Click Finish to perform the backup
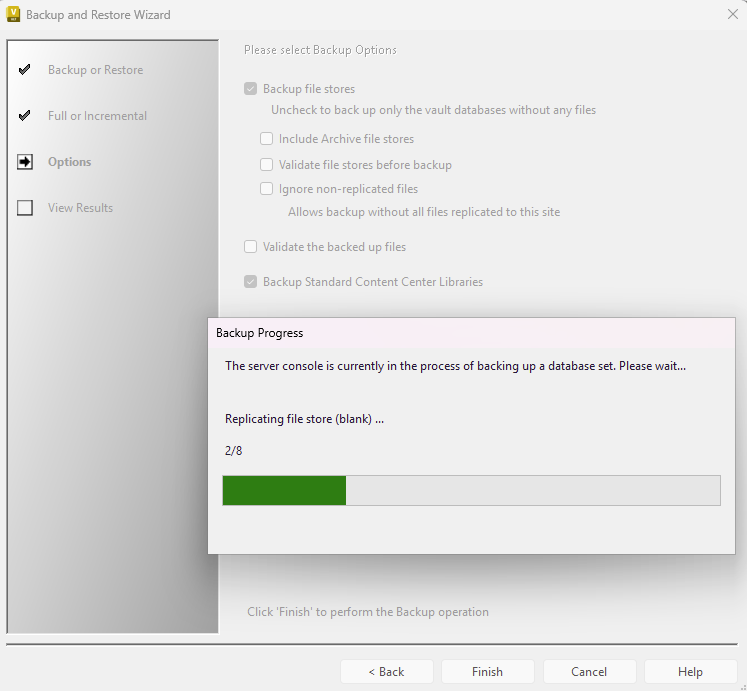The width and height of the screenshot is (747, 691). 487,671
